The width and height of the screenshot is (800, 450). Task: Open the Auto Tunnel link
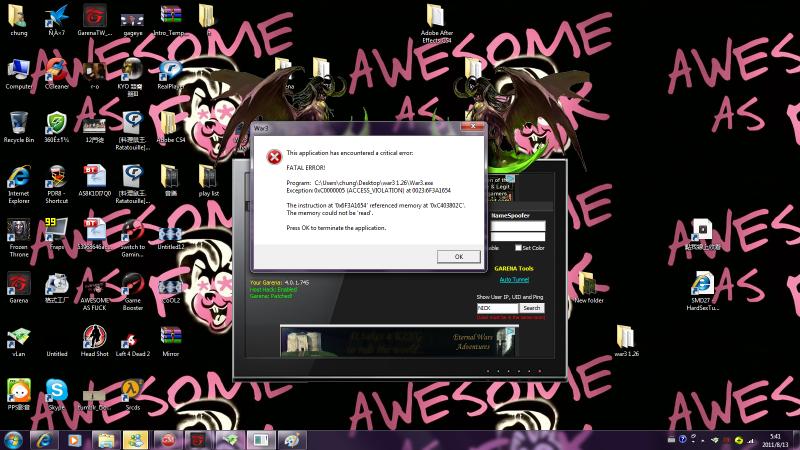514,280
